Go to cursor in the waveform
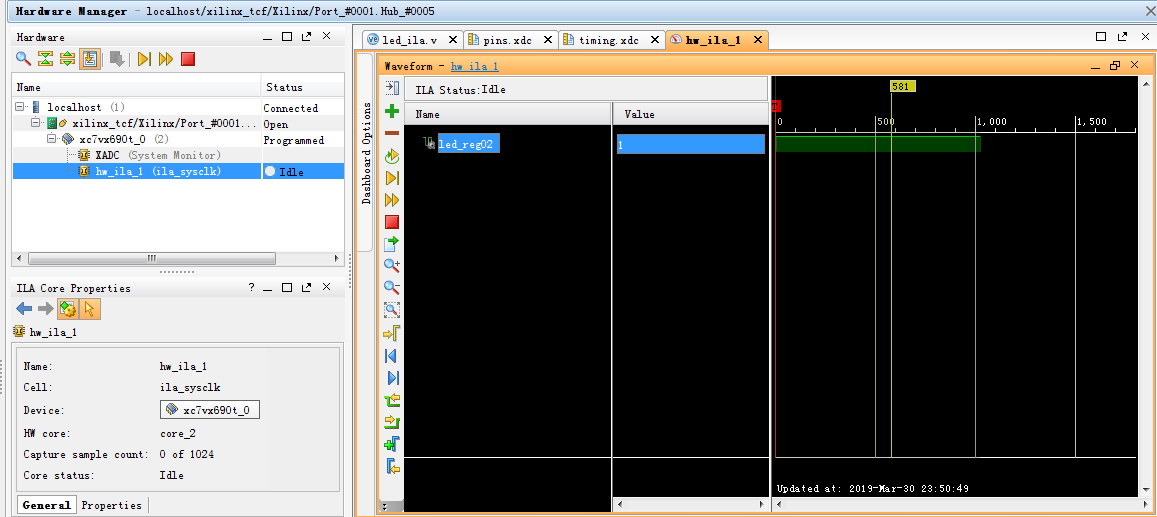The width and height of the screenshot is (1157, 517). point(392,333)
